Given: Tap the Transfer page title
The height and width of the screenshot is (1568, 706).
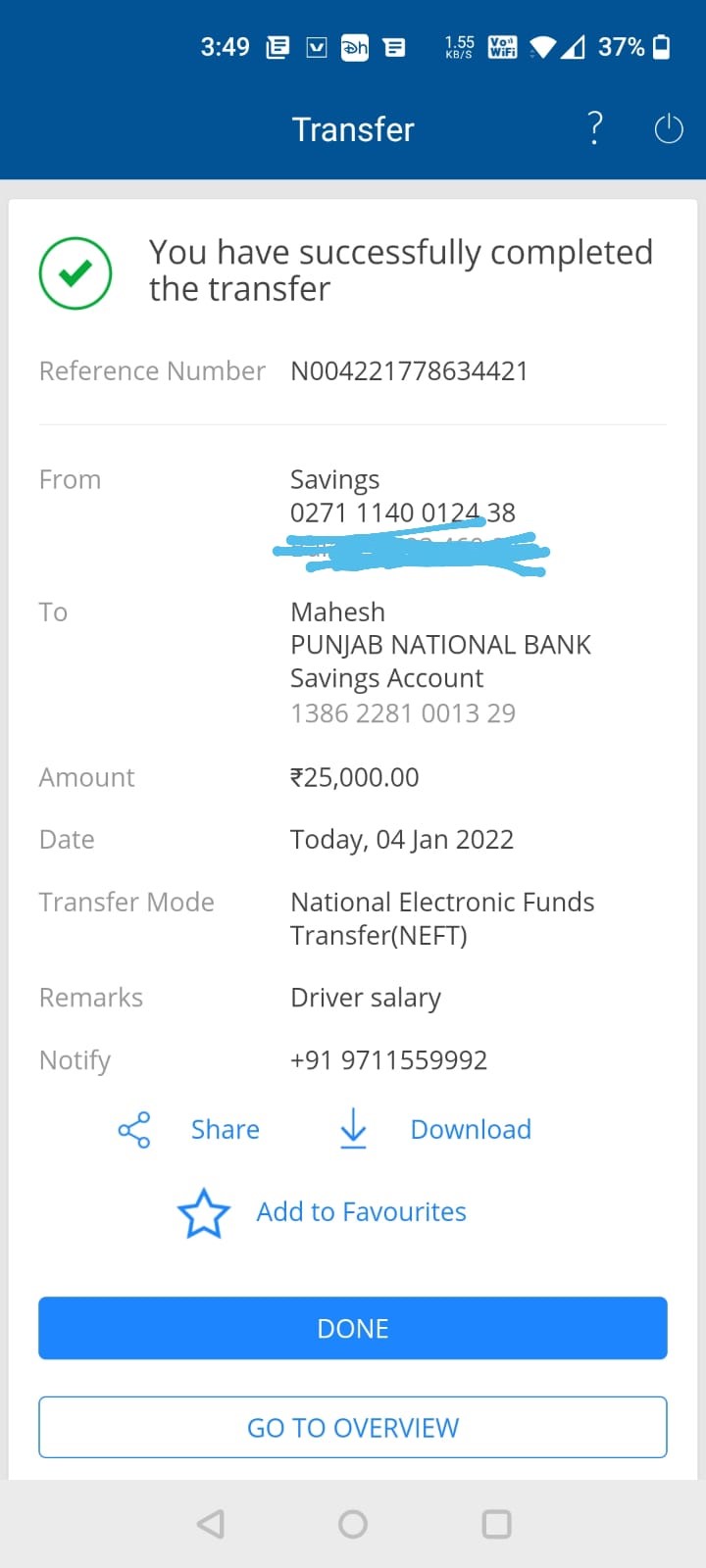Looking at the screenshot, I should [353, 129].
